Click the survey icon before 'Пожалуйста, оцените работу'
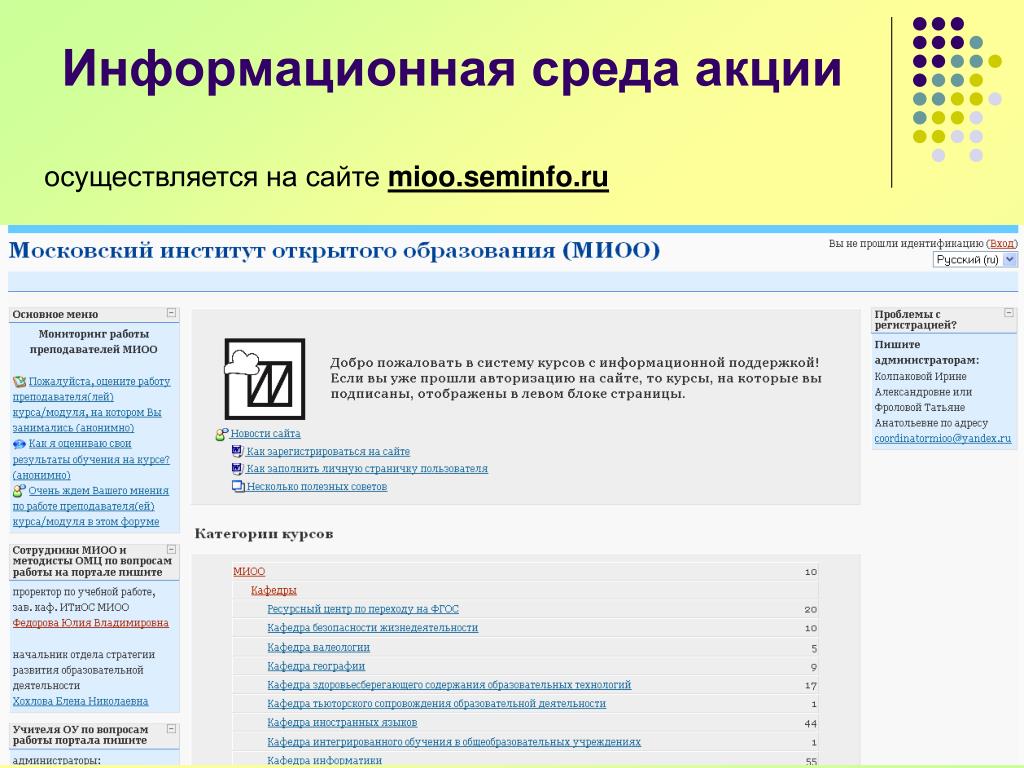Screen dimensions: 1024x768 coord(19,381)
